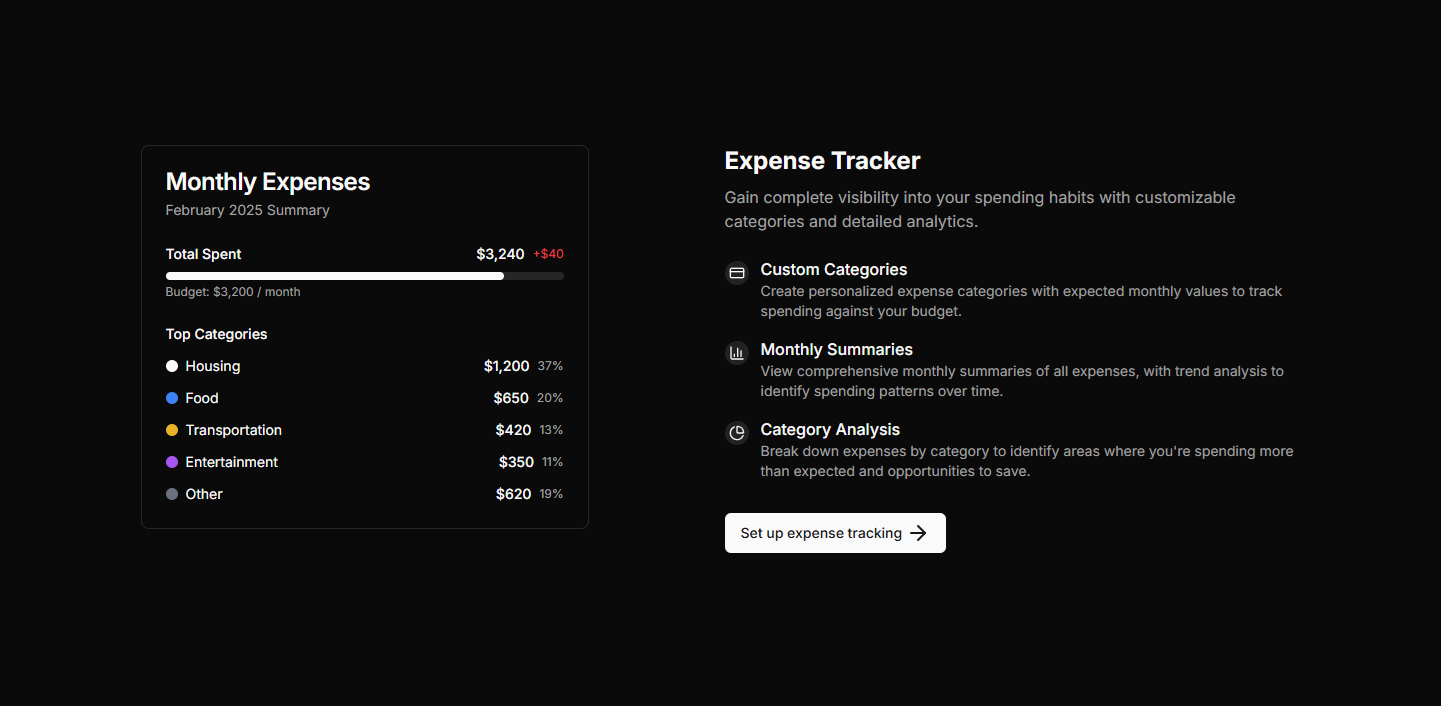Click the Top Categories section header

pyautogui.click(x=216, y=334)
